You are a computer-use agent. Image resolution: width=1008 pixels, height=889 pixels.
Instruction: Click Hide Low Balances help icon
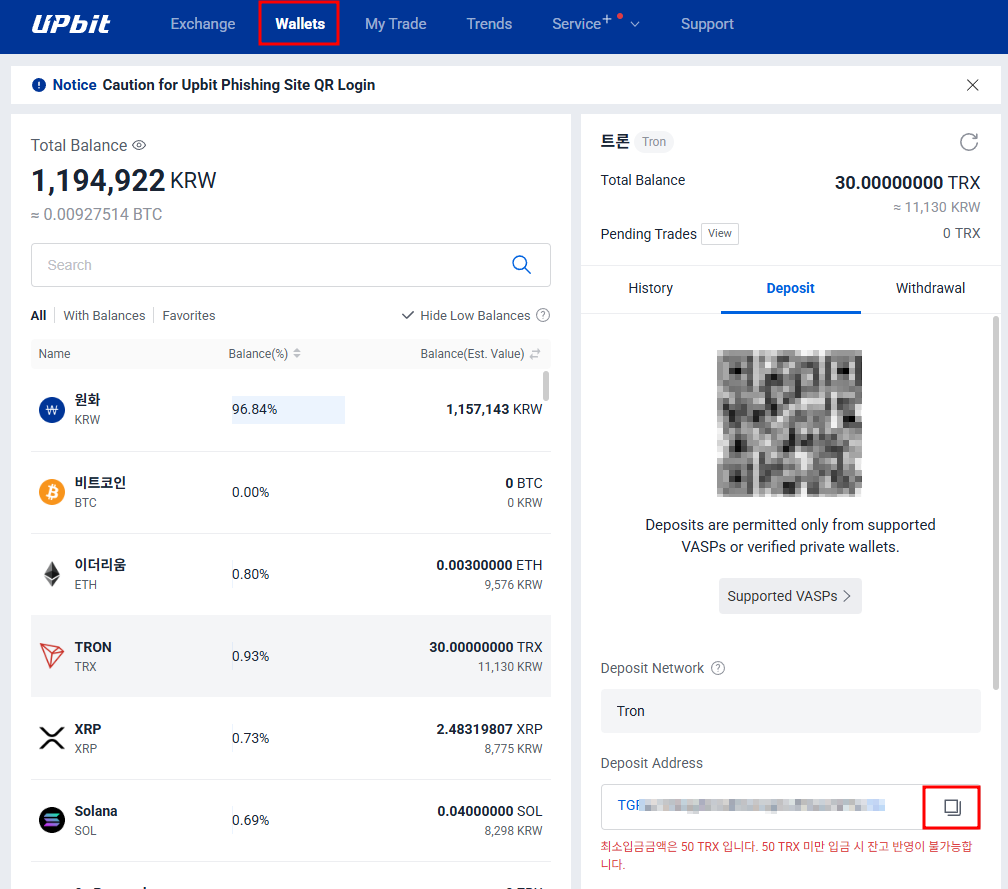pos(543,315)
